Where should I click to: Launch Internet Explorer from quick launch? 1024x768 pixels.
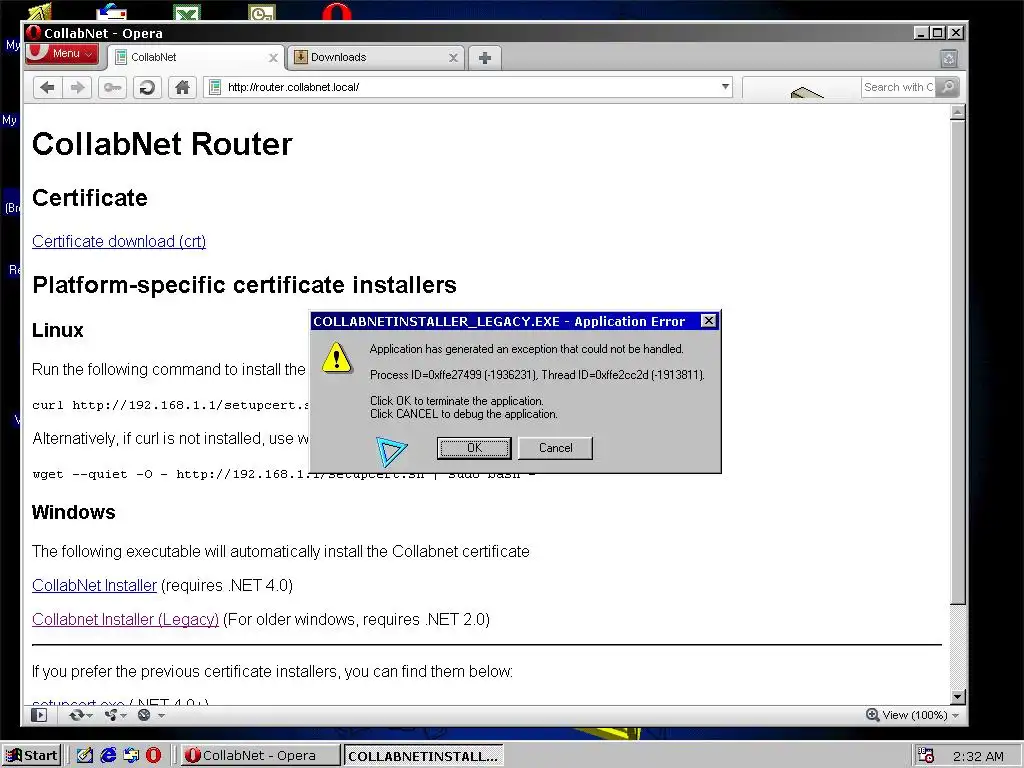tap(108, 756)
